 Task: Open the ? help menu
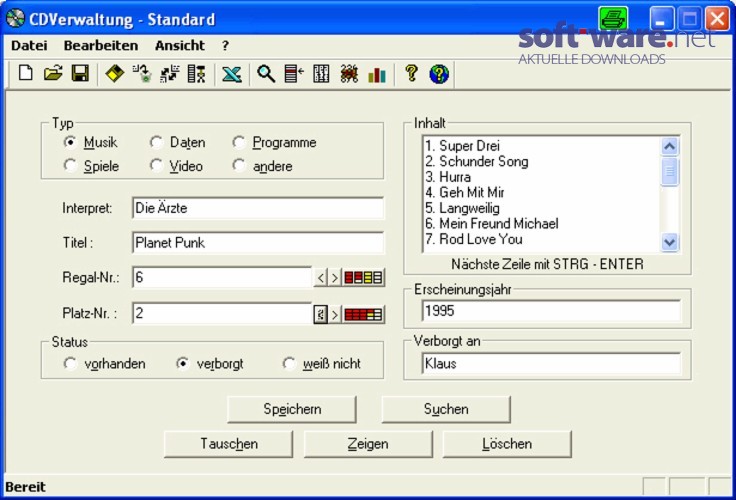point(225,46)
